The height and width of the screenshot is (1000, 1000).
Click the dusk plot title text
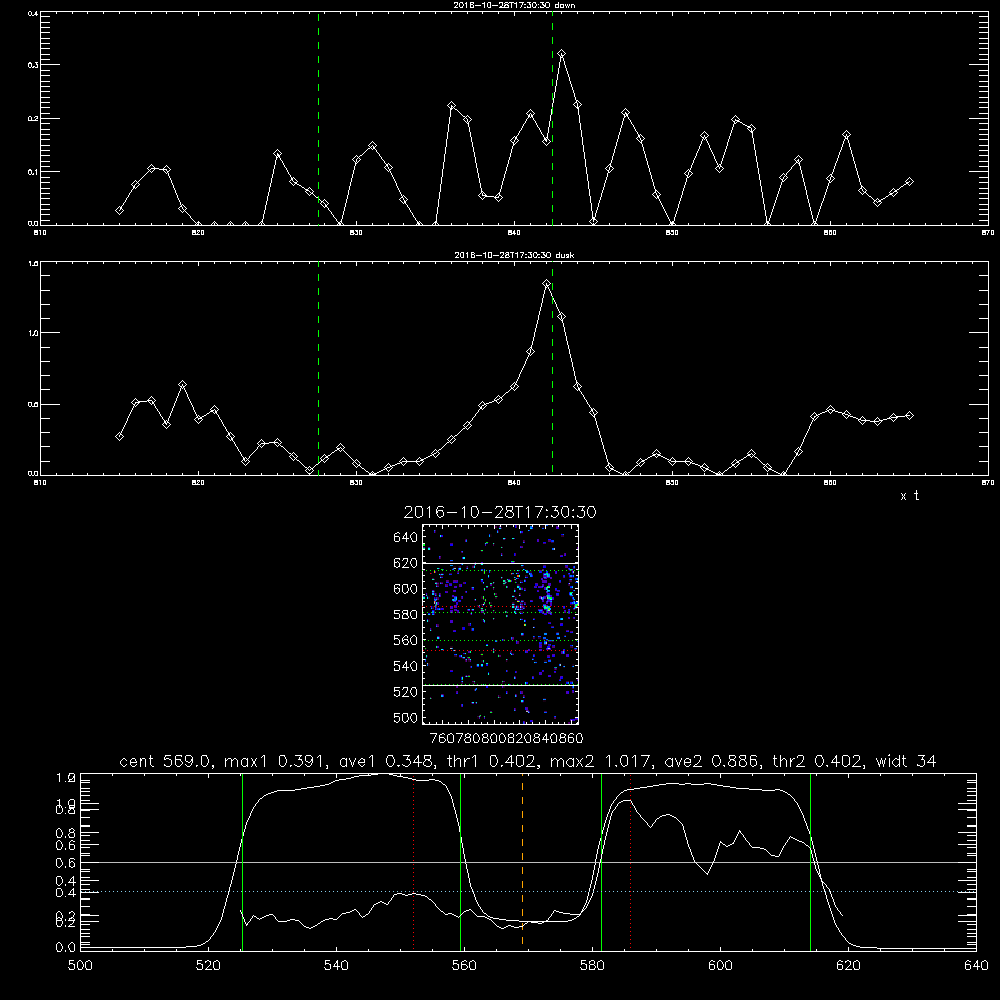(514, 255)
